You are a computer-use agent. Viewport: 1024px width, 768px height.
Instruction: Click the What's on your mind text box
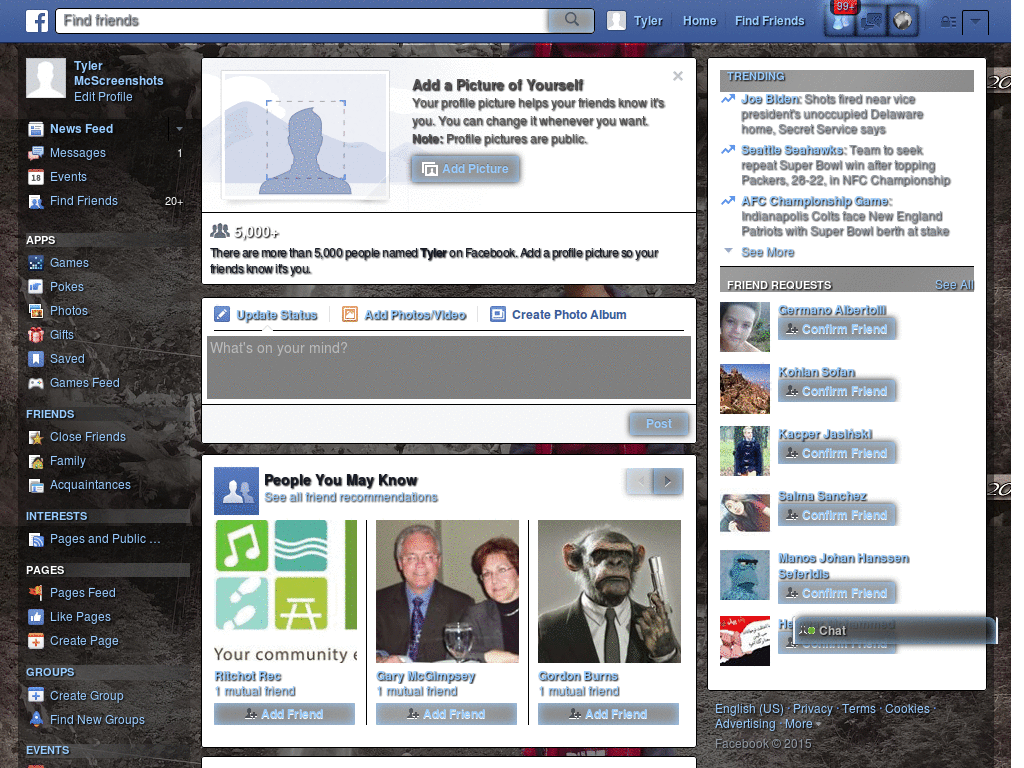point(449,367)
